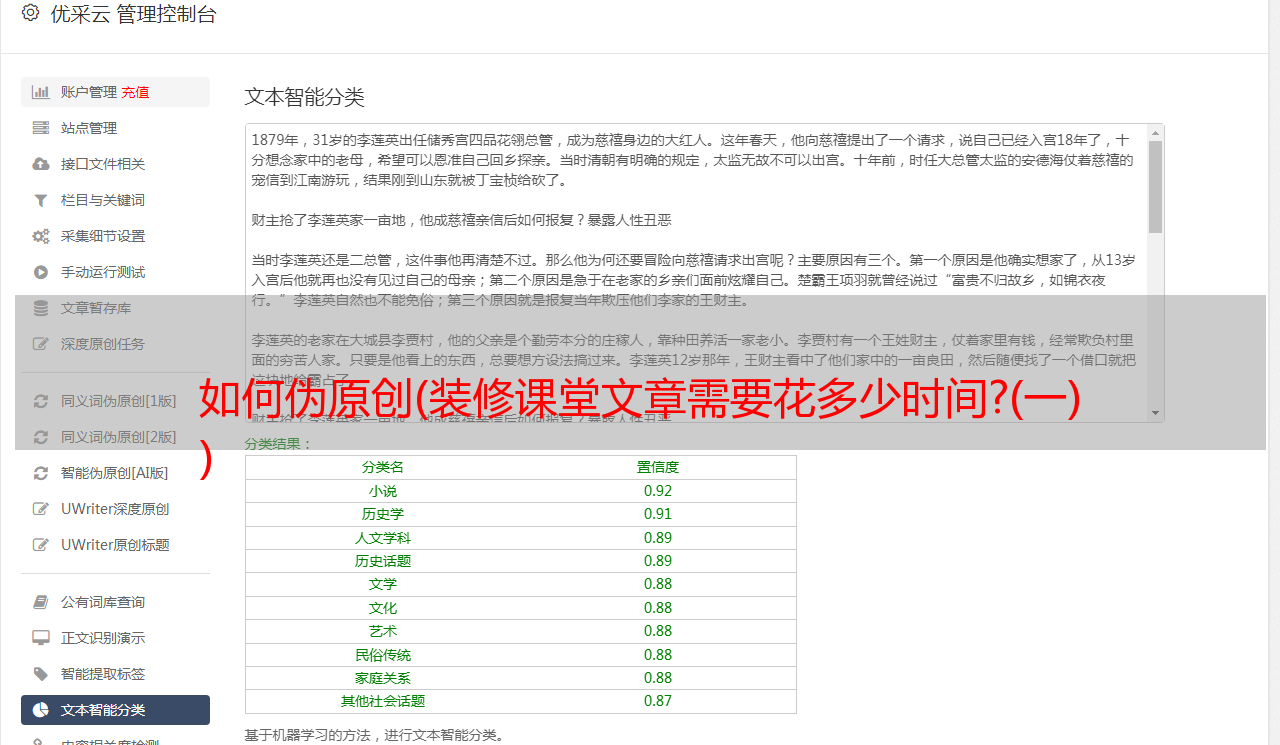The height and width of the screenshot is (745, 1280).
Task: Click the edit icon for UWriter原创标题
Action: point(41,545)
